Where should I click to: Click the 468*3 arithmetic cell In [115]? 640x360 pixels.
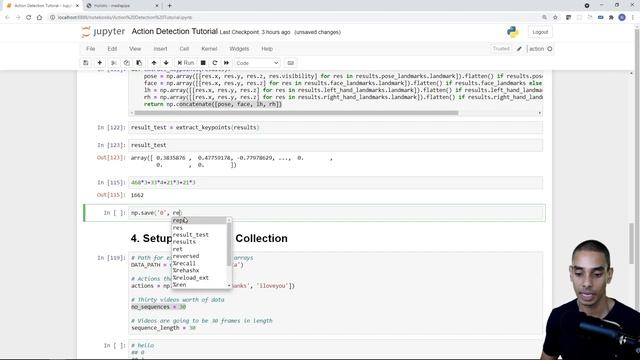point(336,182)
